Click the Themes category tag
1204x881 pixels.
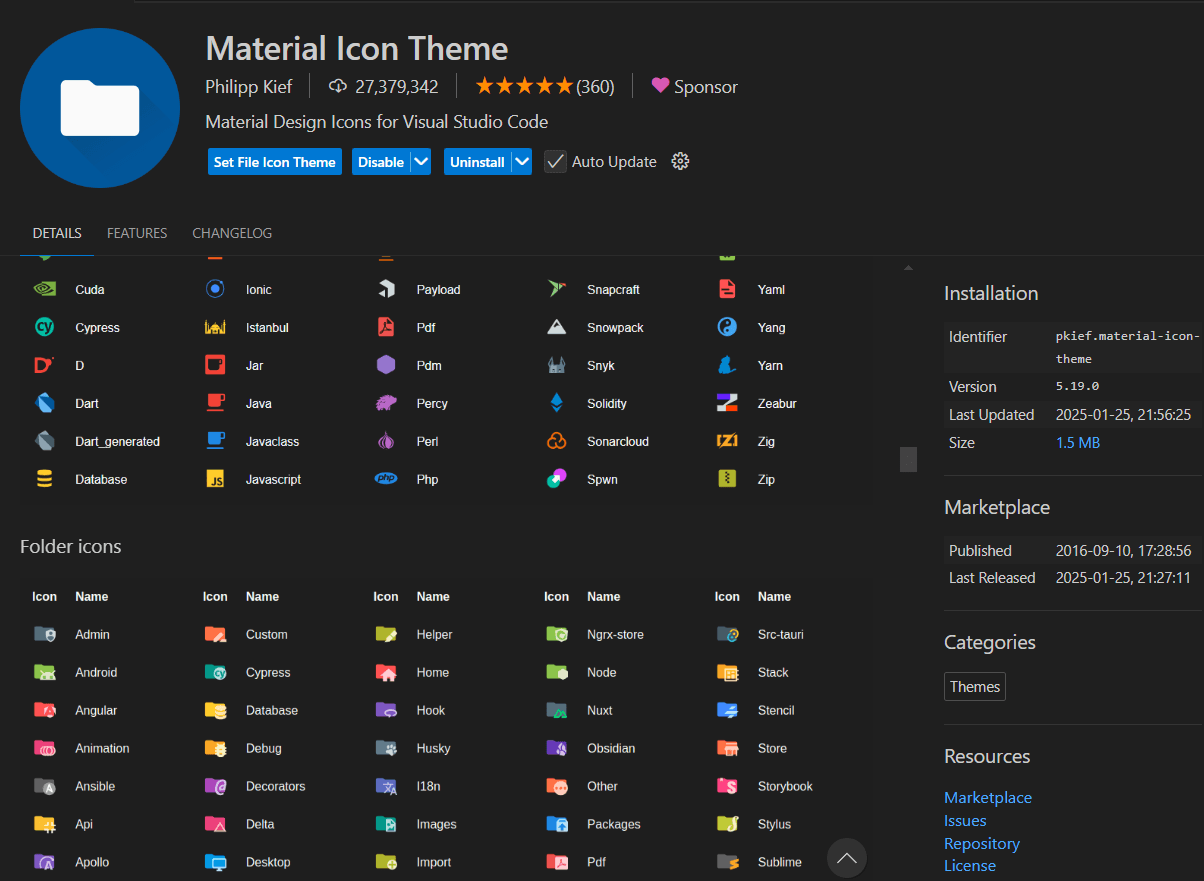975,686
